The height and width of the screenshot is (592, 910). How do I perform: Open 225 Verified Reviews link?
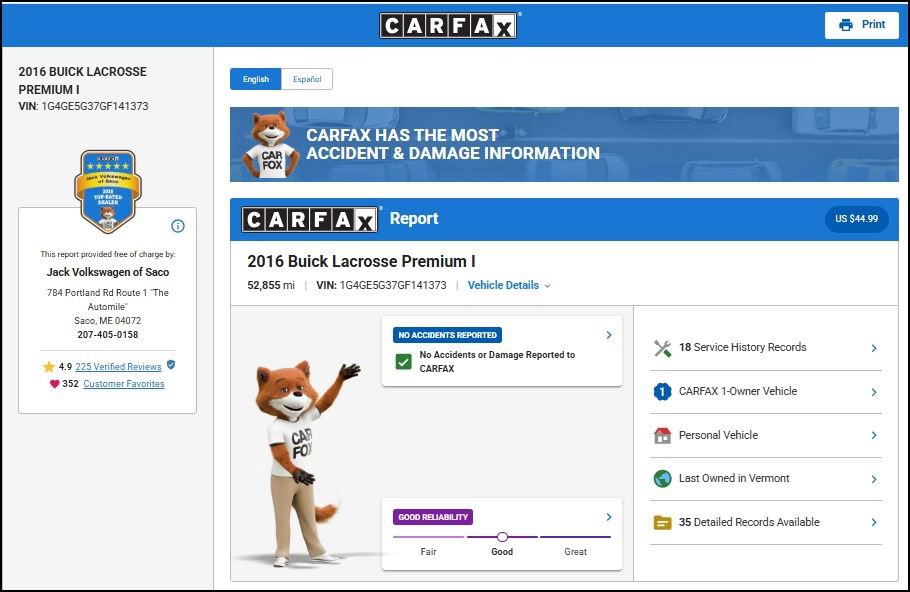[x=118, y=367]
